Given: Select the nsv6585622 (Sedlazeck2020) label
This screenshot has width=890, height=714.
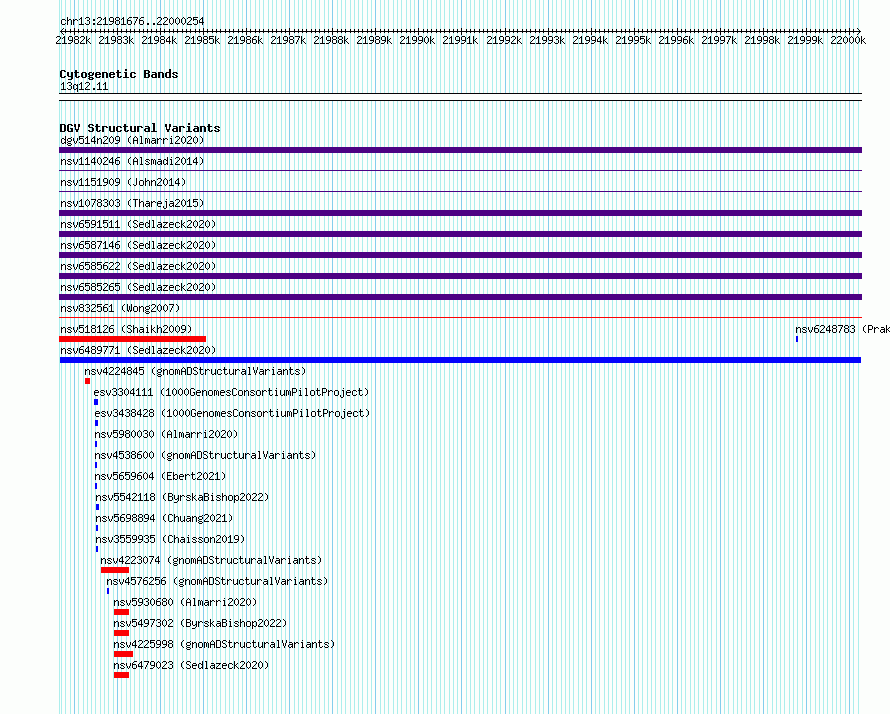Looking at the screenshot, I should point(138,266).
